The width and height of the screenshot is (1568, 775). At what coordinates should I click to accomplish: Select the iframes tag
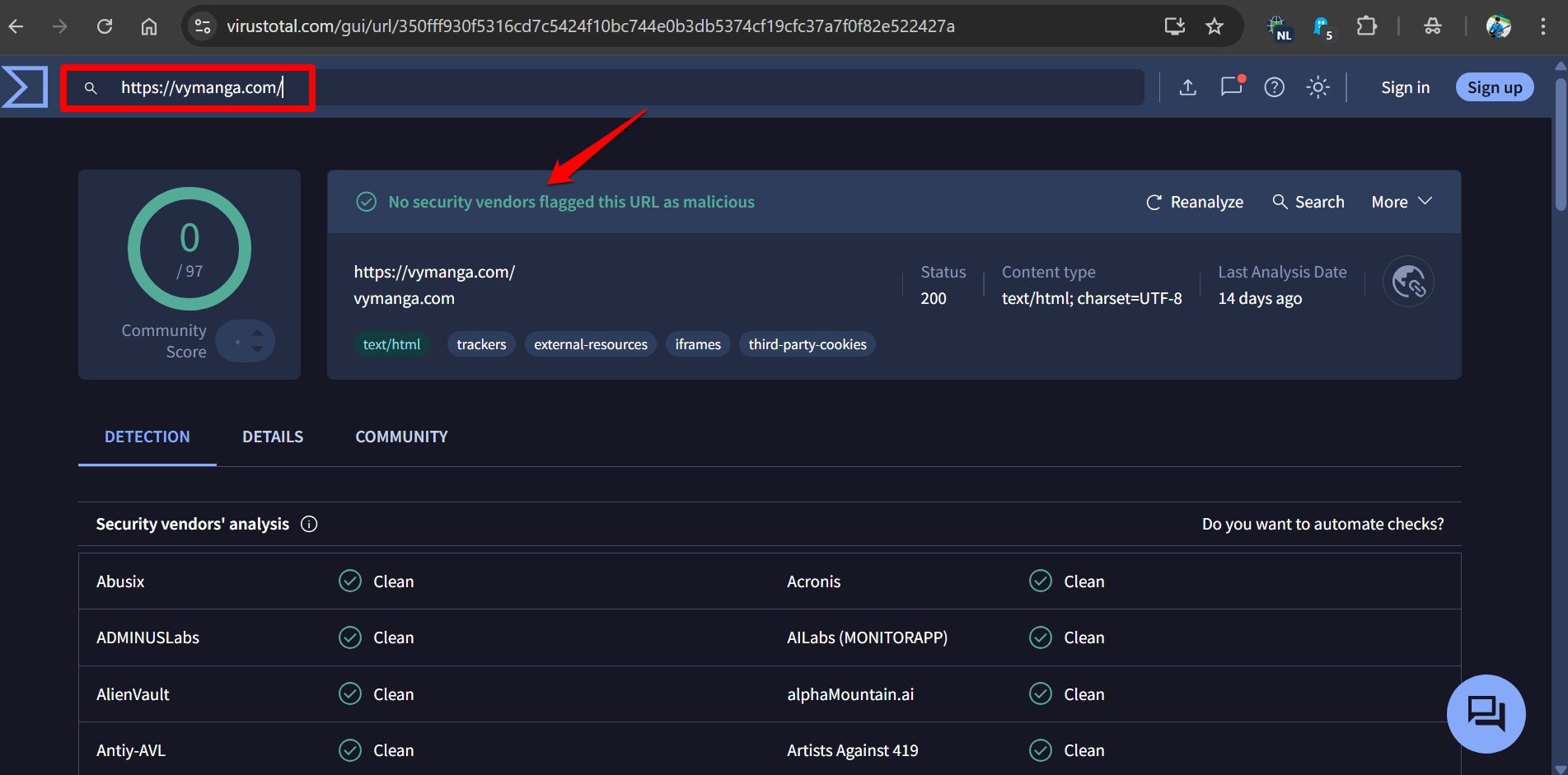[x=698, y=344]
